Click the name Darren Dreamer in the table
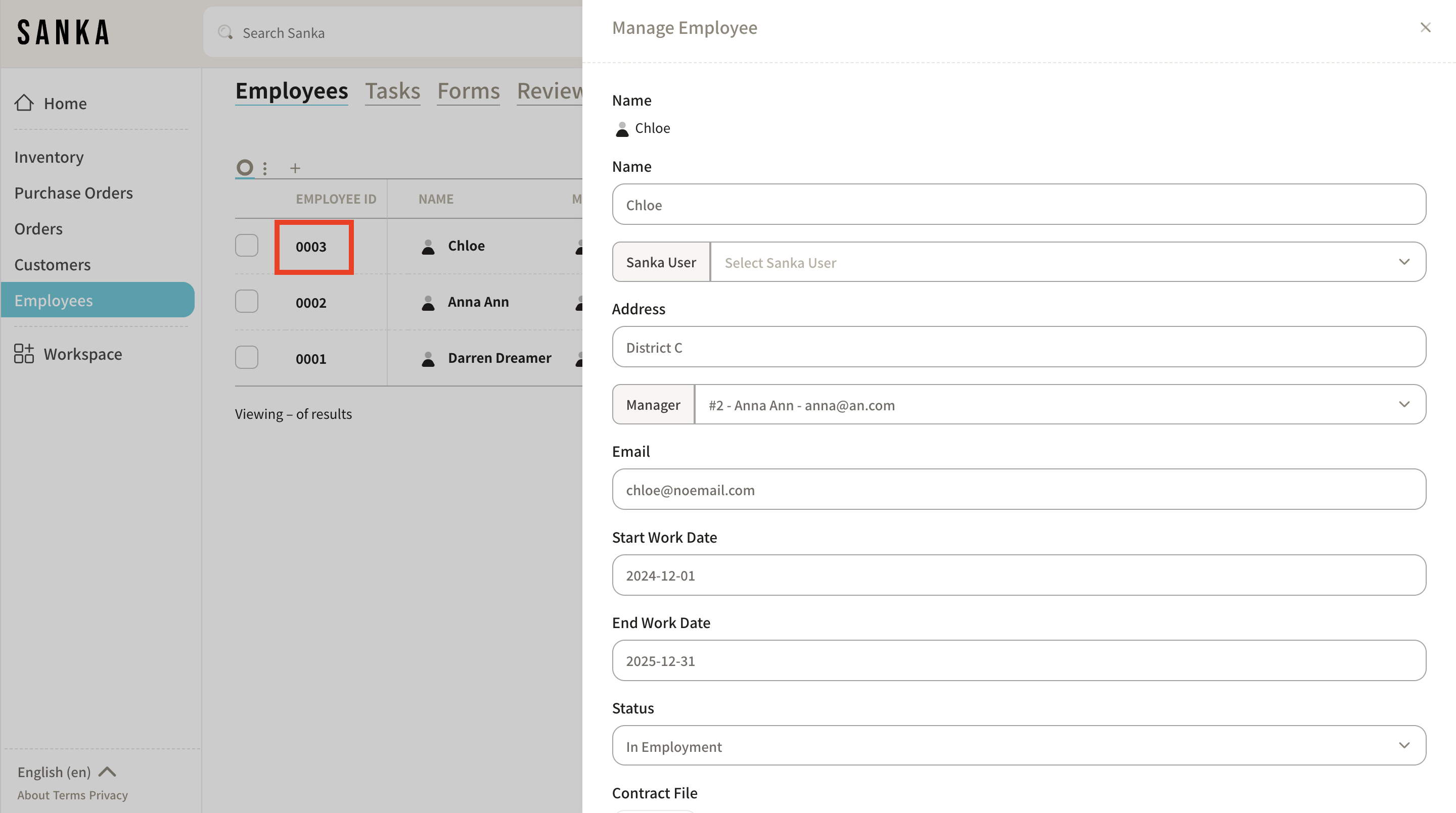 click(x=499, y=358)
